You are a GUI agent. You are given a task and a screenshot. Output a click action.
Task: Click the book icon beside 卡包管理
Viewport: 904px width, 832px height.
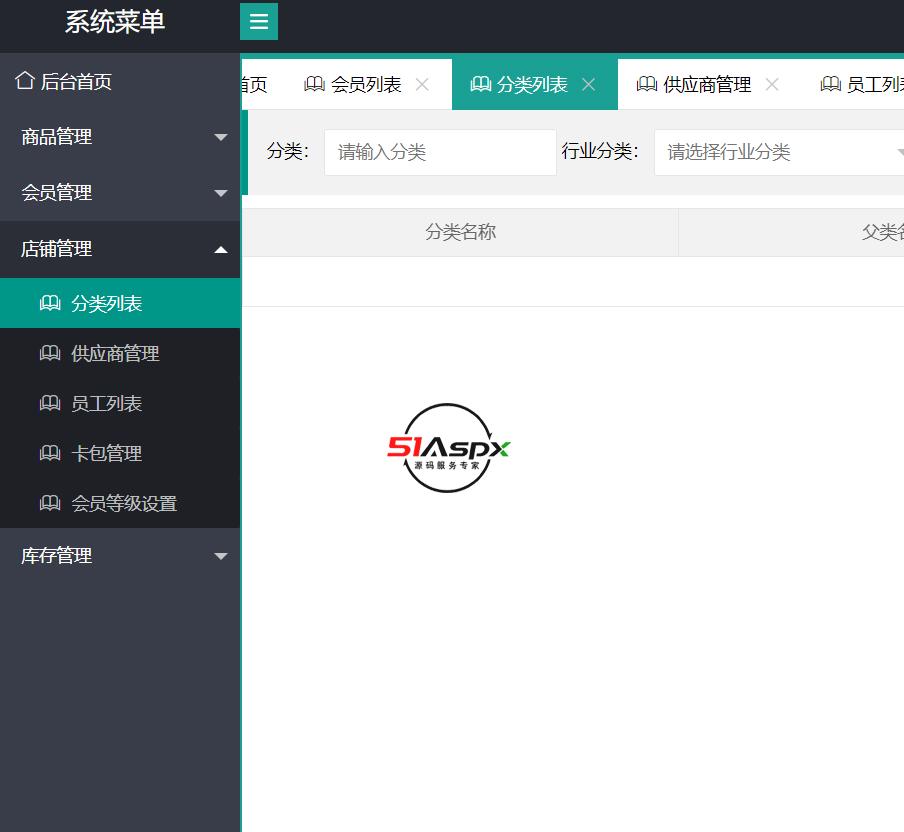[50, 453]
